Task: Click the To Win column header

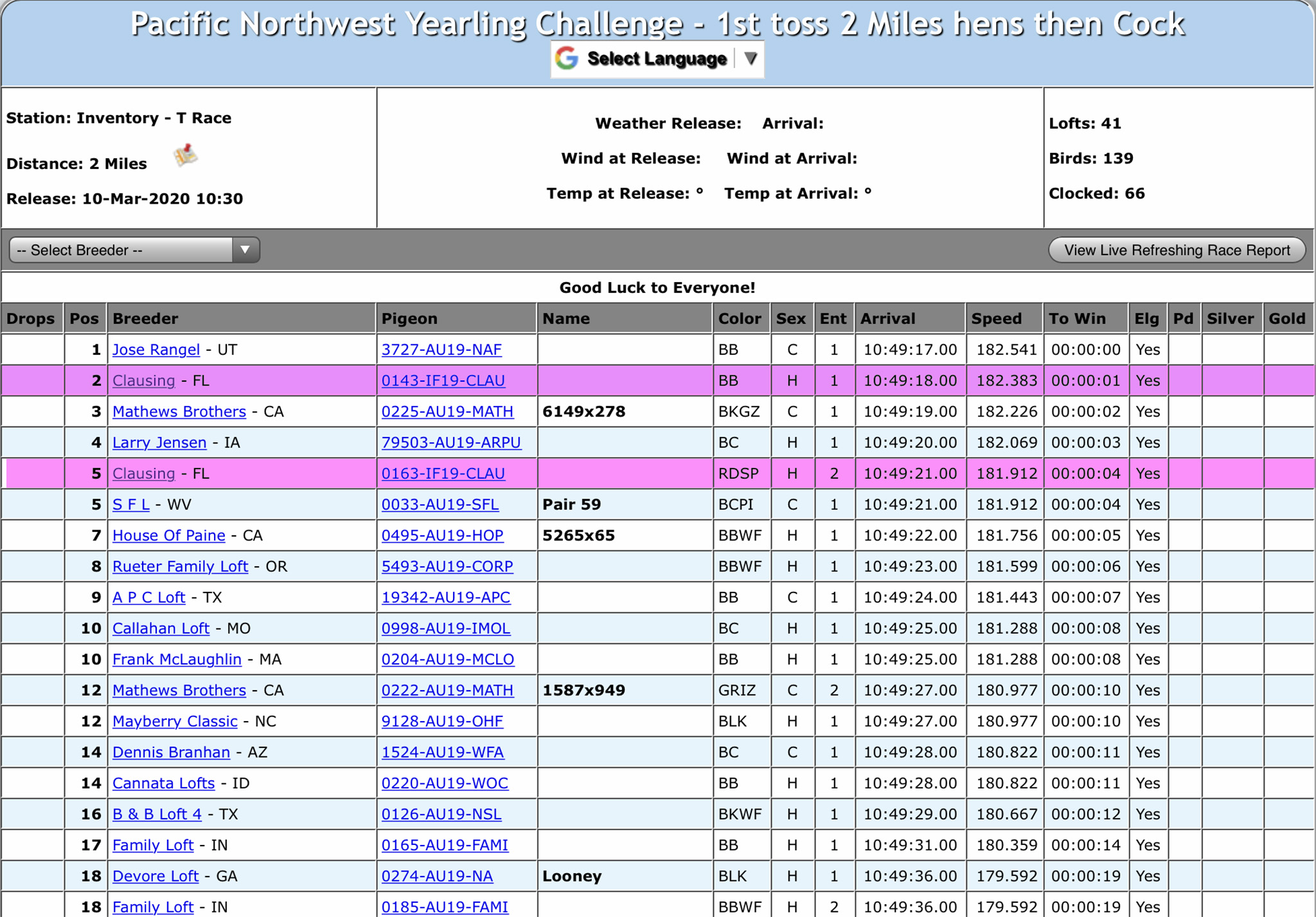Action: 1085,318
